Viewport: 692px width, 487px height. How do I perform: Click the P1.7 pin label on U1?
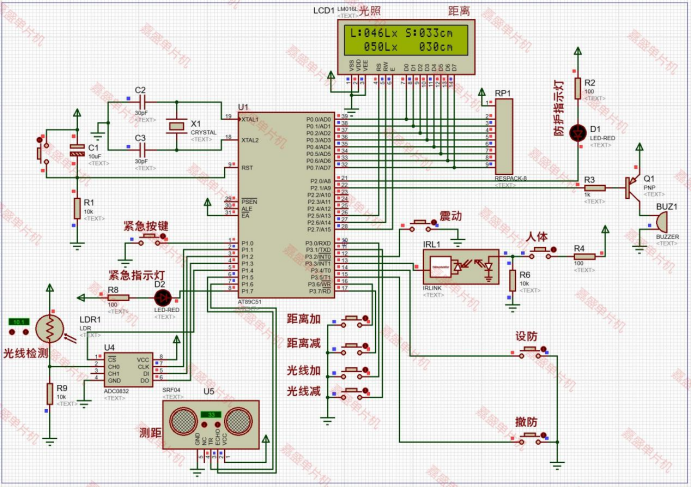[x=247, y=291]
